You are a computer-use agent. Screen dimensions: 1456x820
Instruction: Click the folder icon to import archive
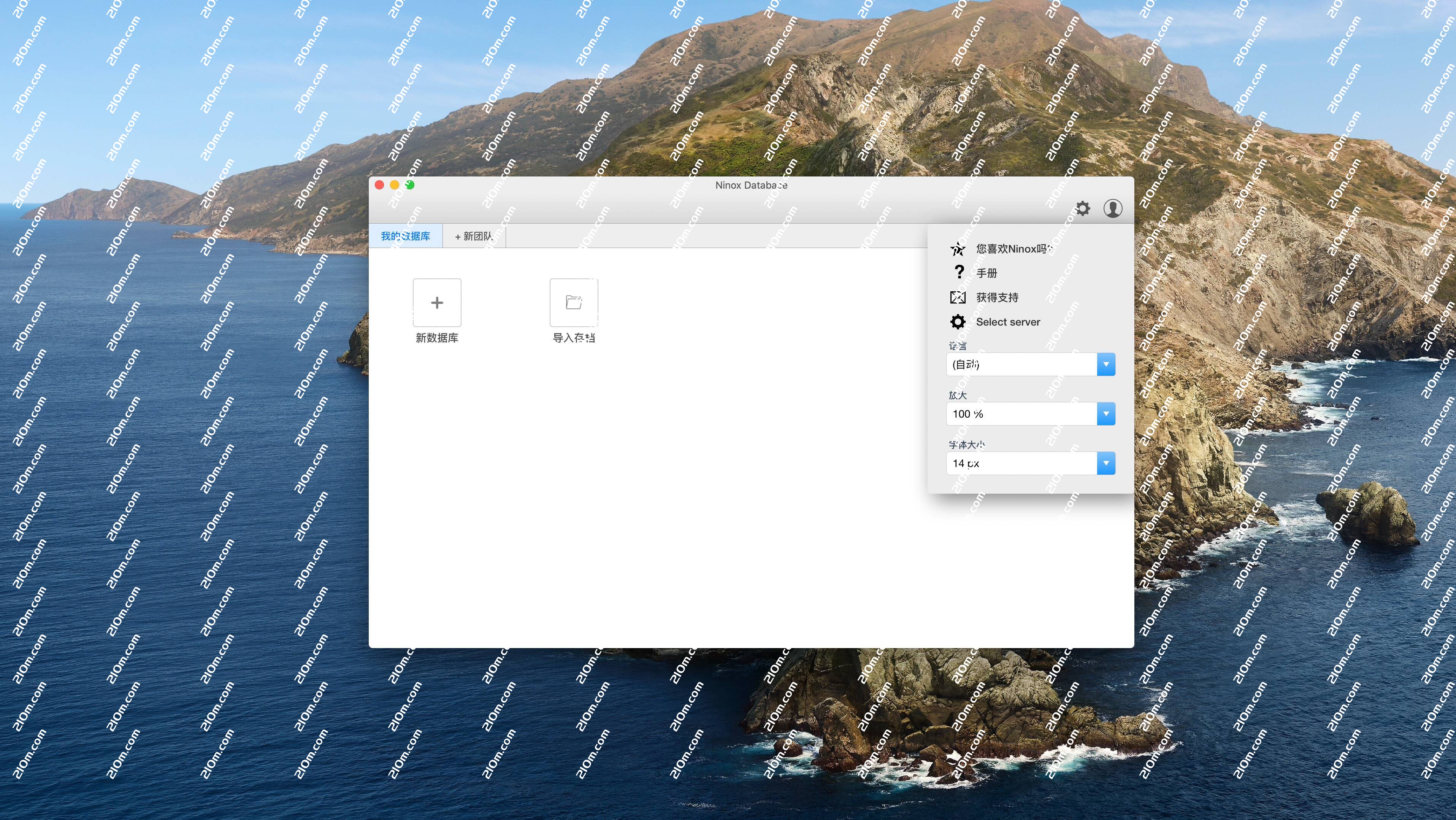[574, 302]
